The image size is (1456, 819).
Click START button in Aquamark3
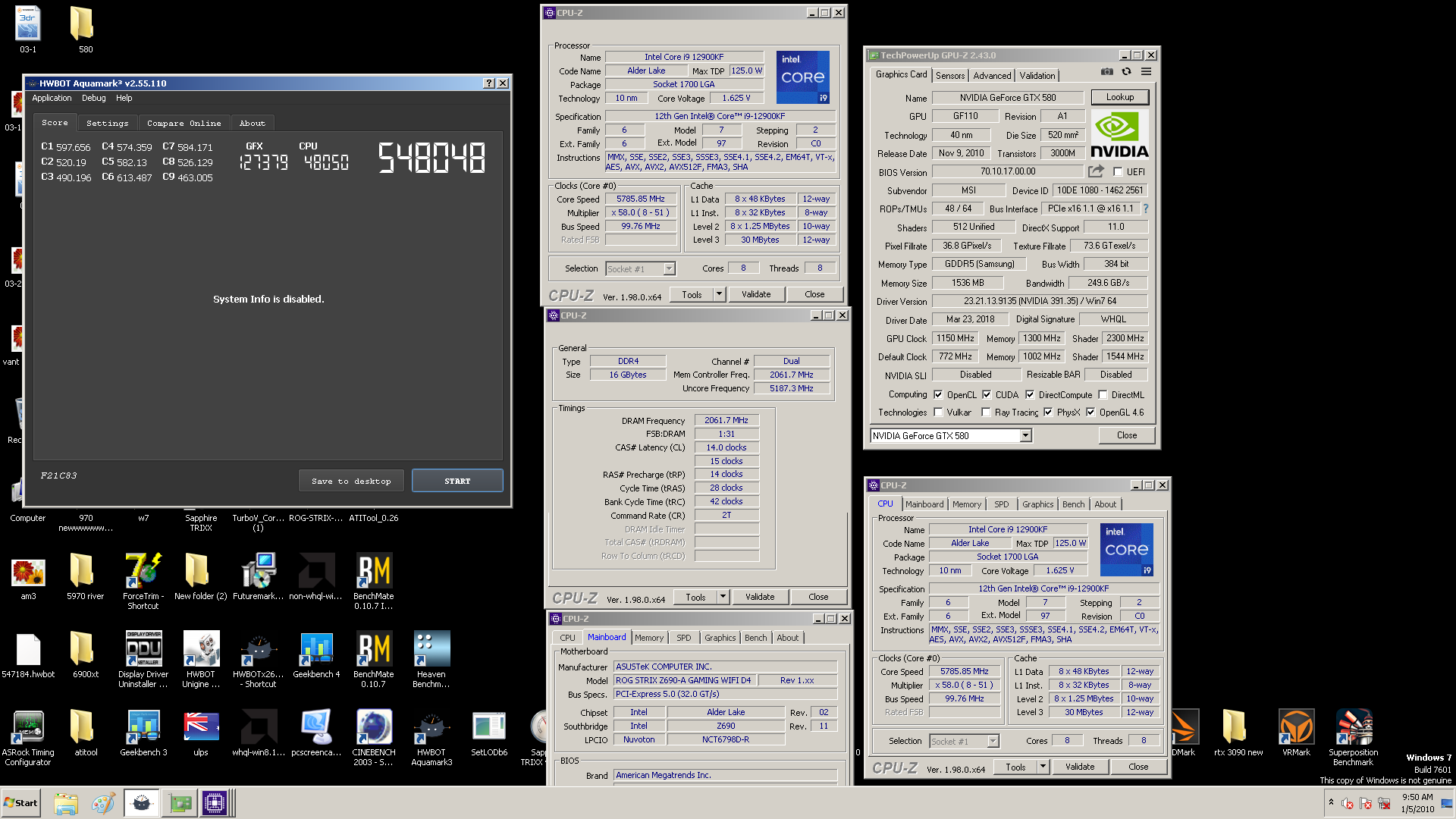(457, 481)
